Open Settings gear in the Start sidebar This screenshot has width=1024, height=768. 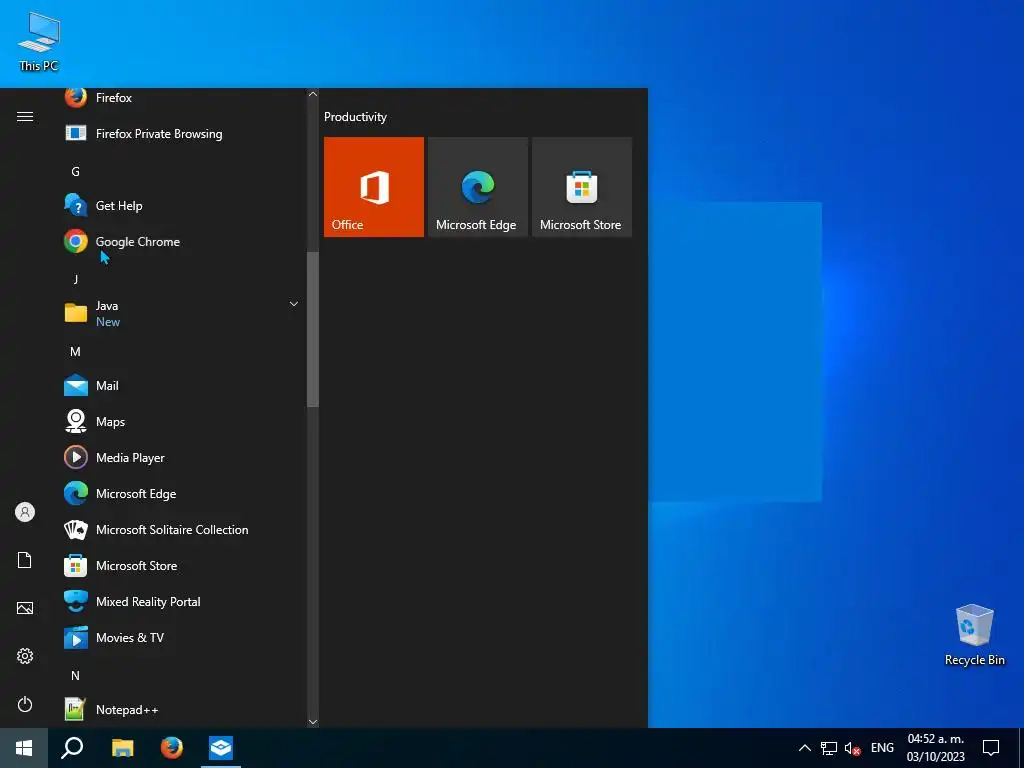coord(25,656)
